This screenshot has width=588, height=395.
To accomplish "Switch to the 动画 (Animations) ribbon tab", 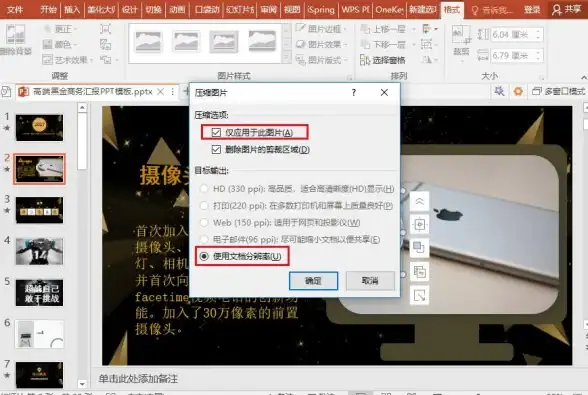I will (177, 9).
